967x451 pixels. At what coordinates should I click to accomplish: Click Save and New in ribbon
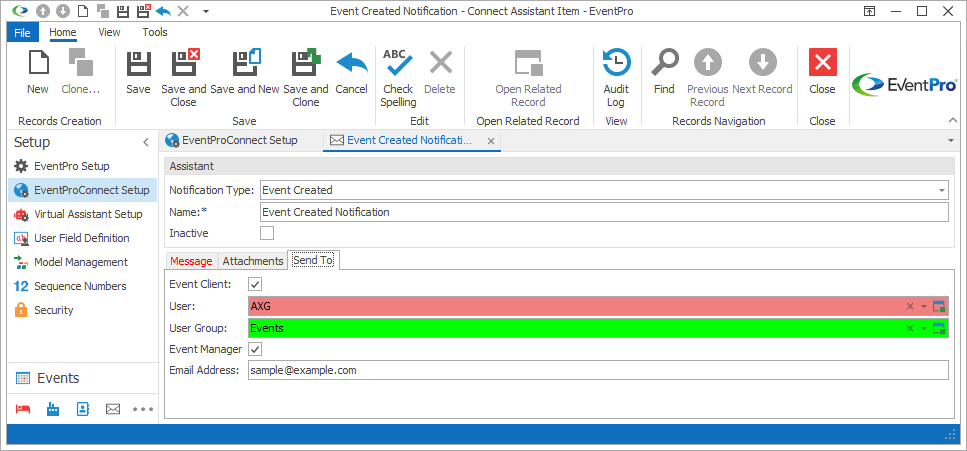coord(245,72)
